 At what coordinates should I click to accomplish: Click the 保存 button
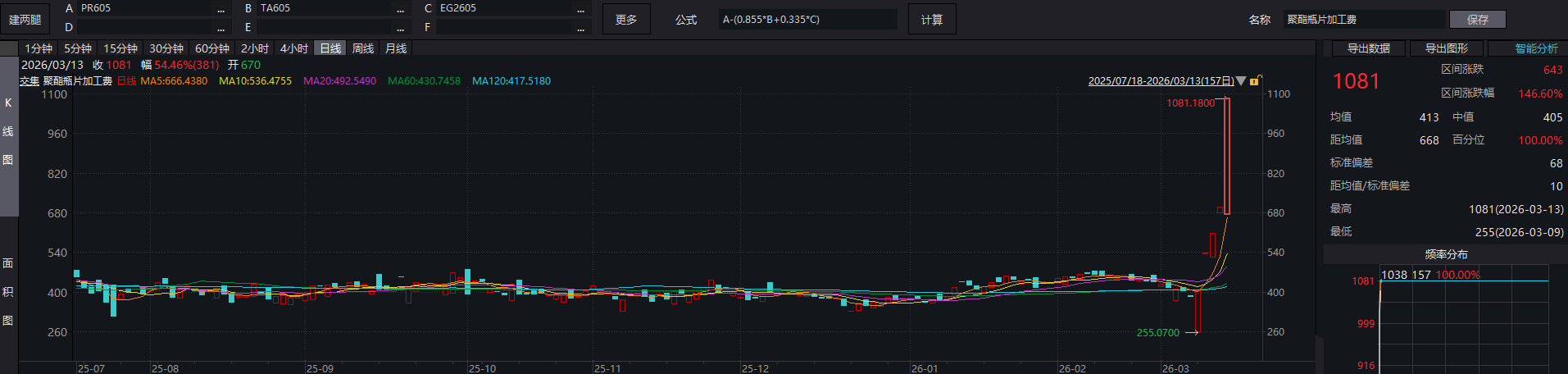click(1478, 19)
